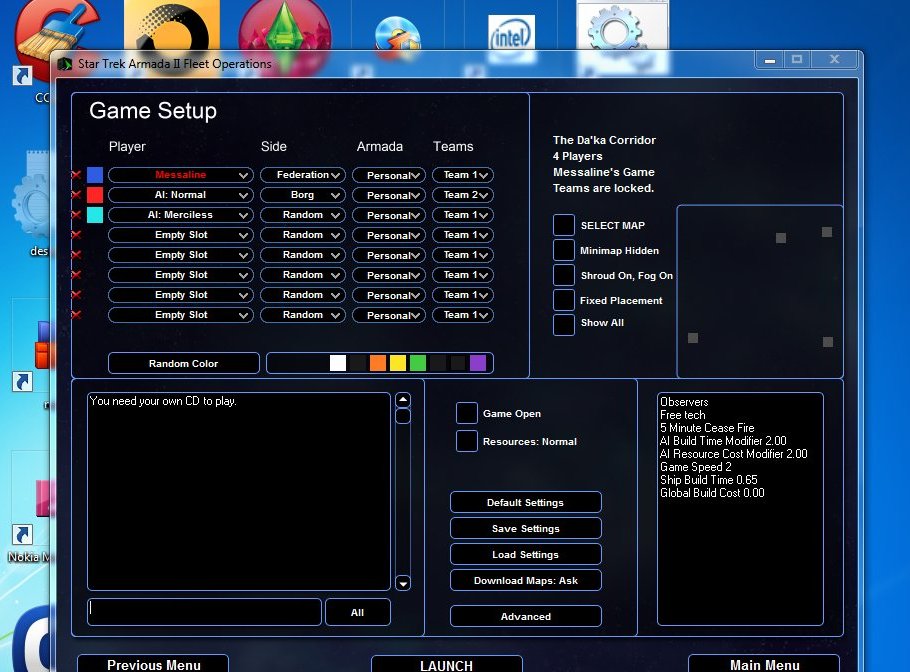Click the blue player color square for Messaline
This screenshot has width=910, height=672.
[95, 175]
